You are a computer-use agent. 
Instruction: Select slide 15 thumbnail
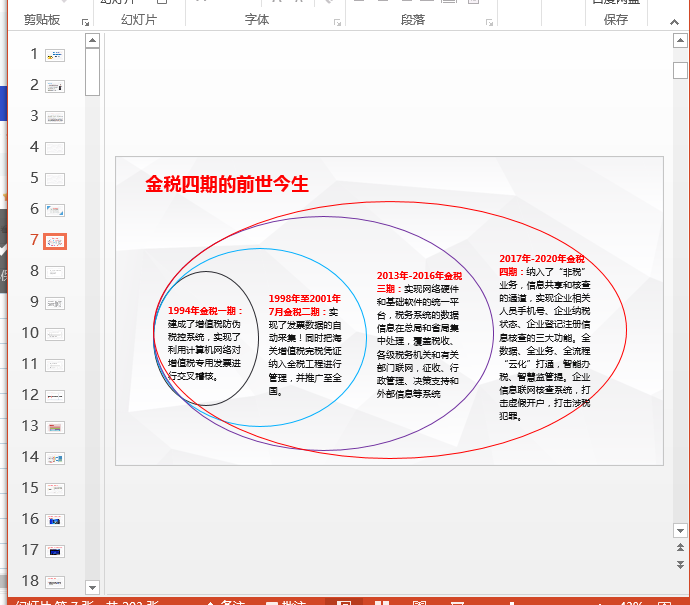[55, 489]
